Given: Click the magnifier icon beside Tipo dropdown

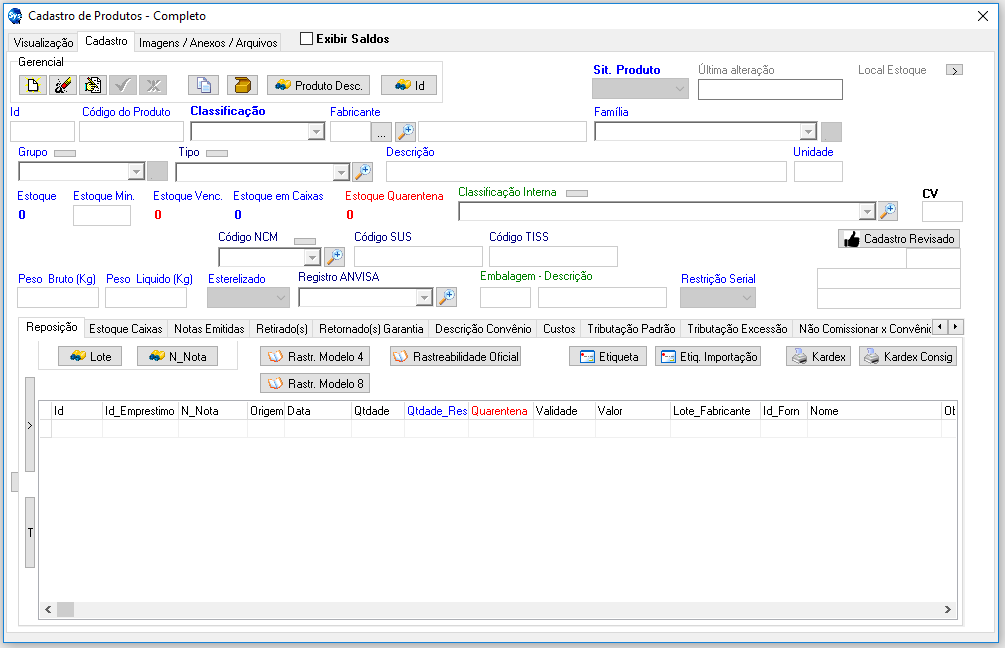Looking at the screenshot, I should pyautogui.click(x=362, y=172).
